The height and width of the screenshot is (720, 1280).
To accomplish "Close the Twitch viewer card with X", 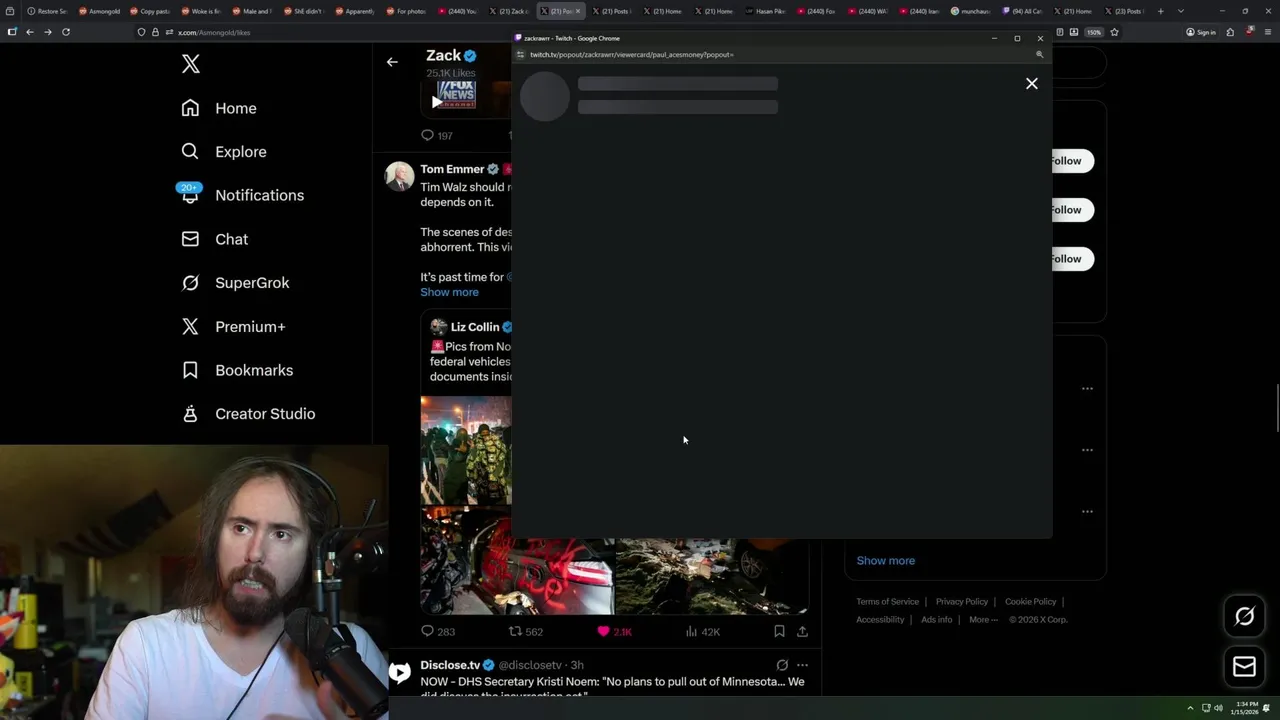I will [1032, 84].
